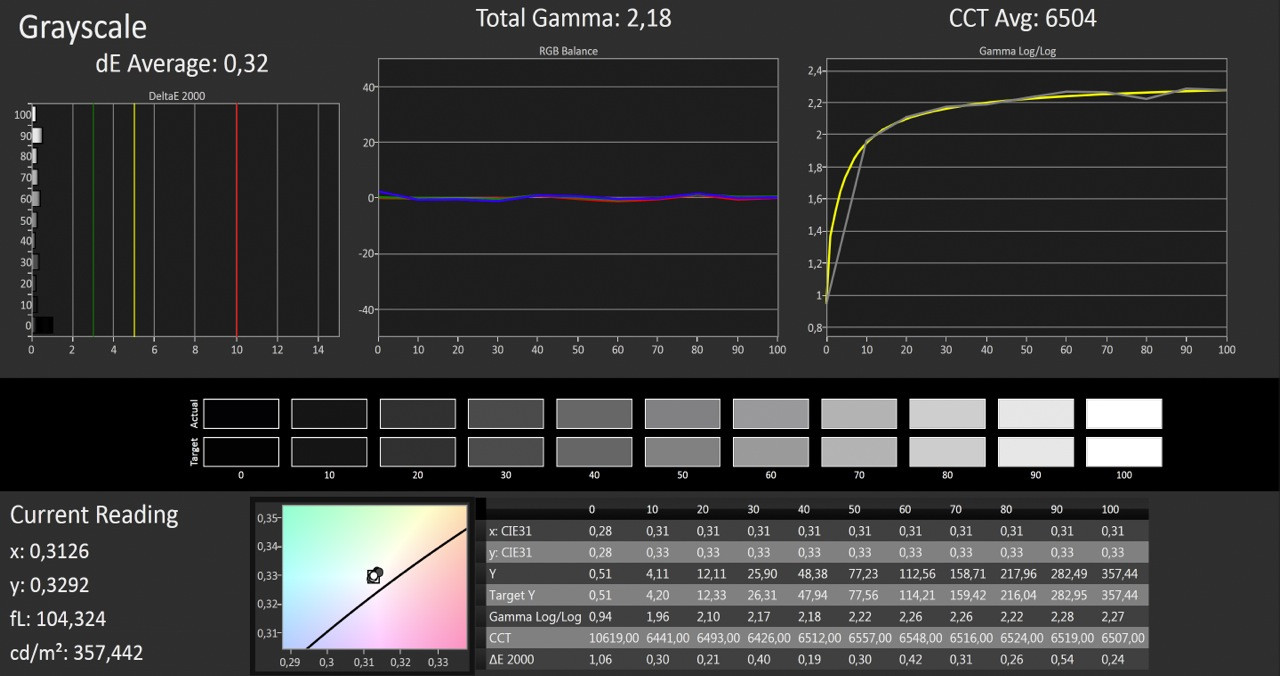Choose the Actual swatch for 50 level
Image resolution: width=1280 pixels, height=676 pixels.
coord(682,414)
